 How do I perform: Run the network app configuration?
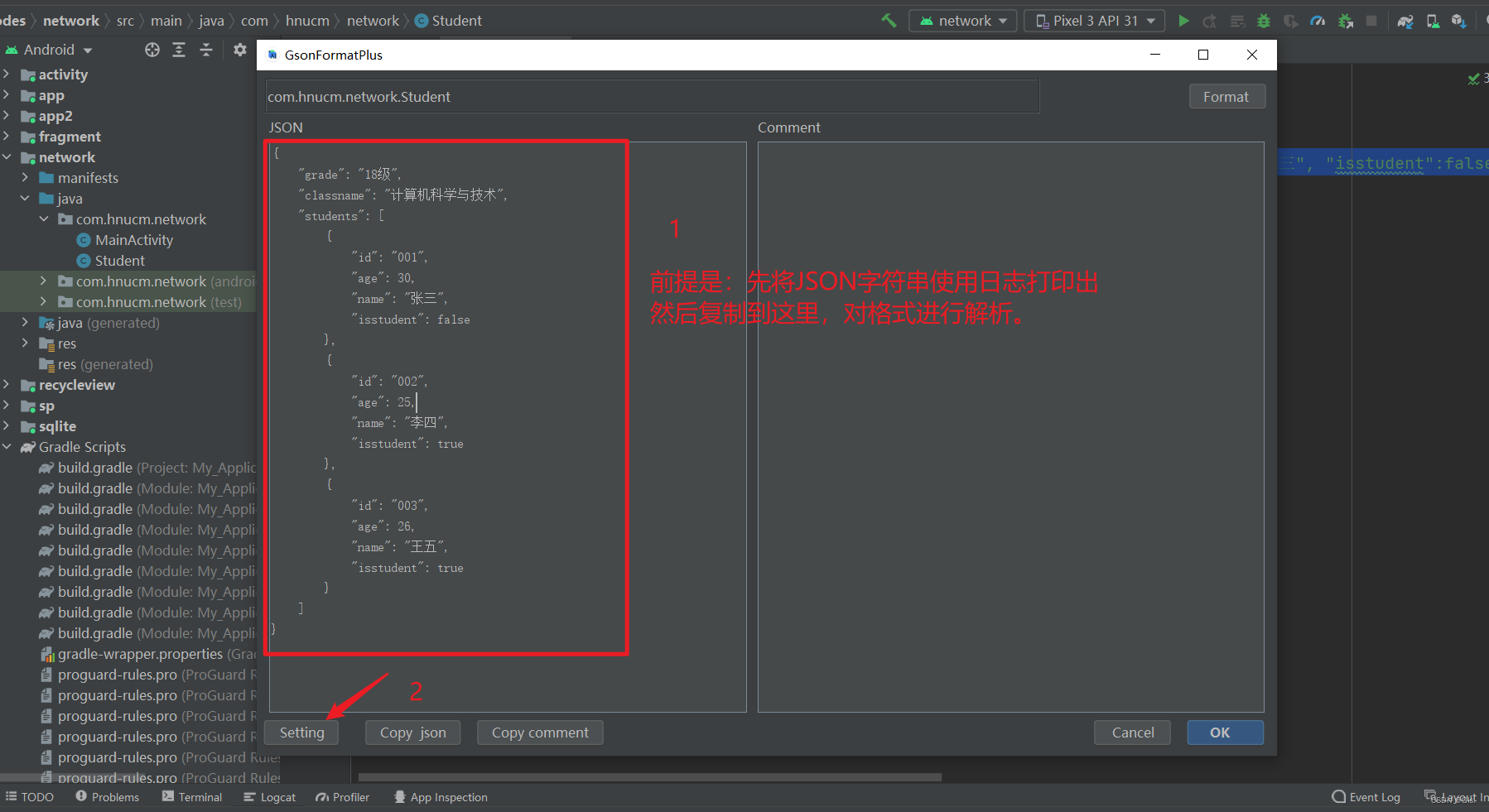(1184, 21)
